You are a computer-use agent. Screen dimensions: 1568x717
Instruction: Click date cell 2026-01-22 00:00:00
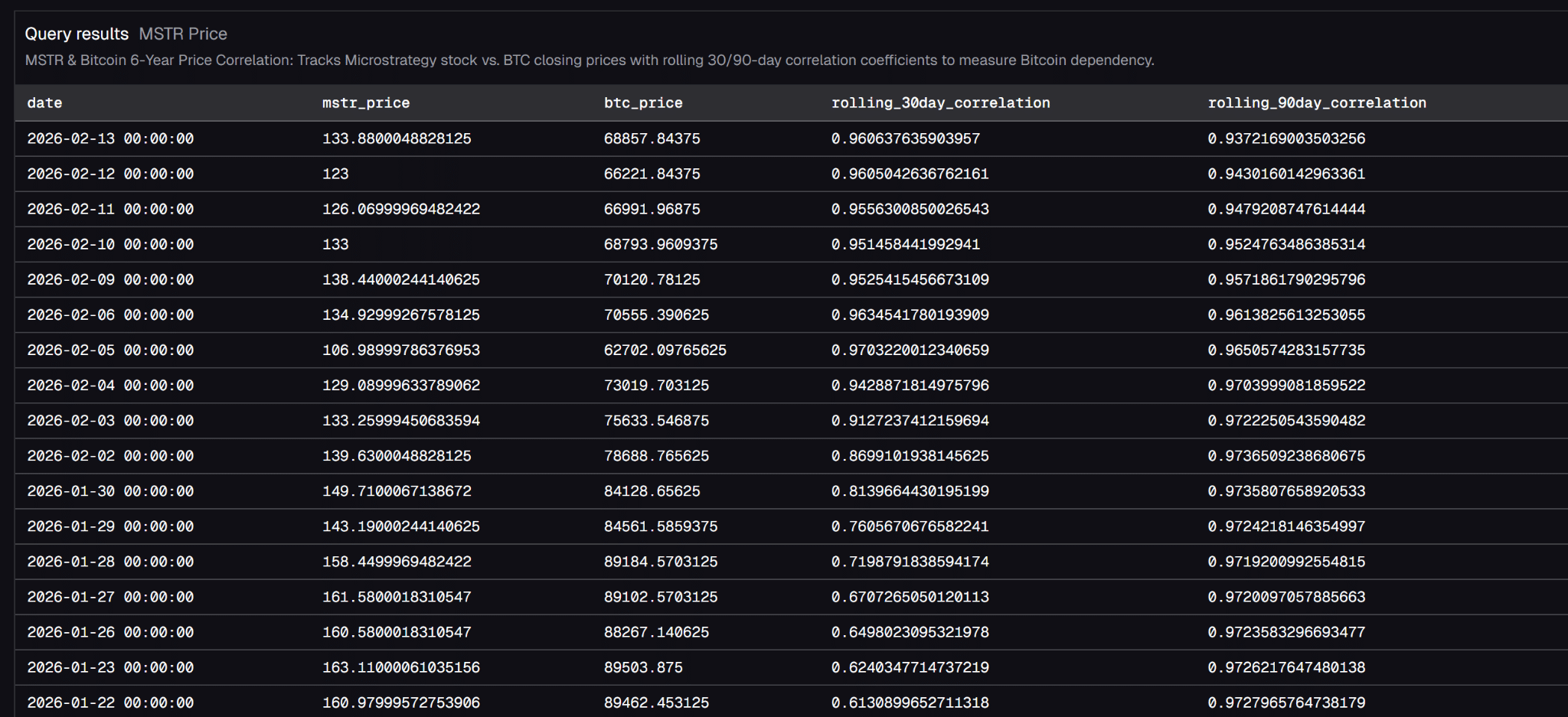click(x=110, y=702)
